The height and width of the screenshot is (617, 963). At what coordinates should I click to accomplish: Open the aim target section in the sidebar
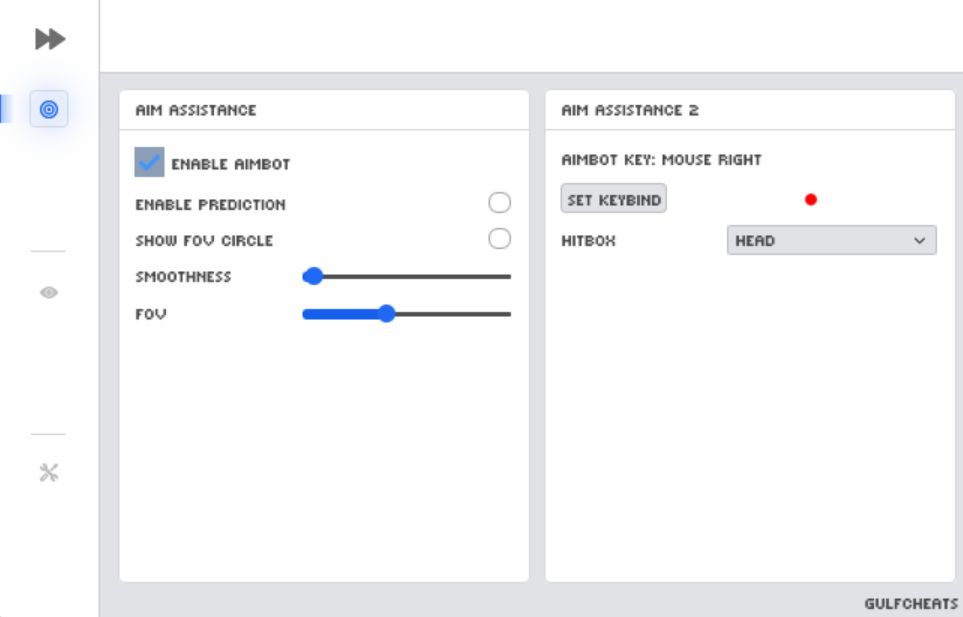pyautogui.click(x=49, y=108)
